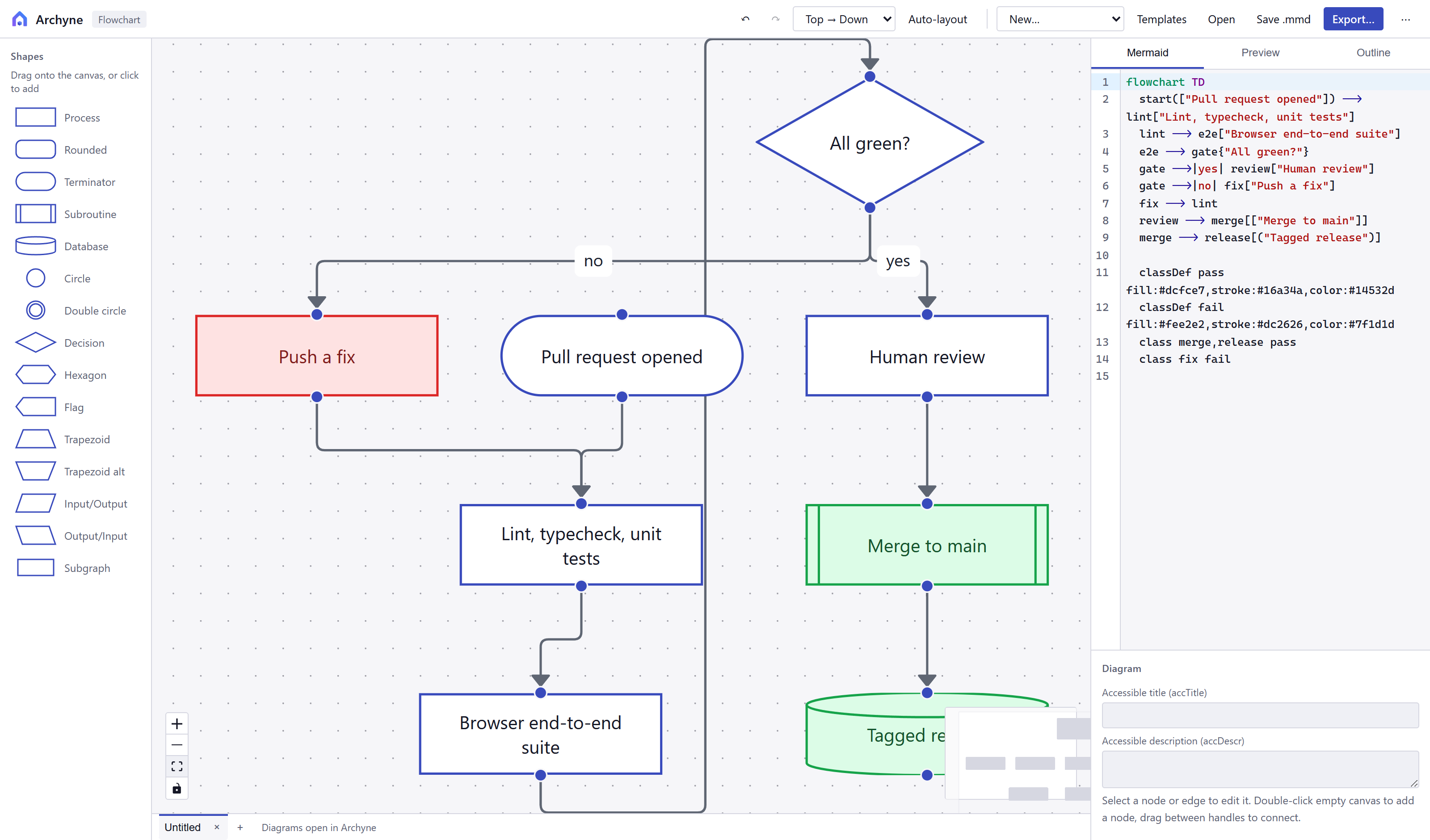Screen dimensions: 1430x840
Task: Add a Terminator shape
Action: click(75, 182)
